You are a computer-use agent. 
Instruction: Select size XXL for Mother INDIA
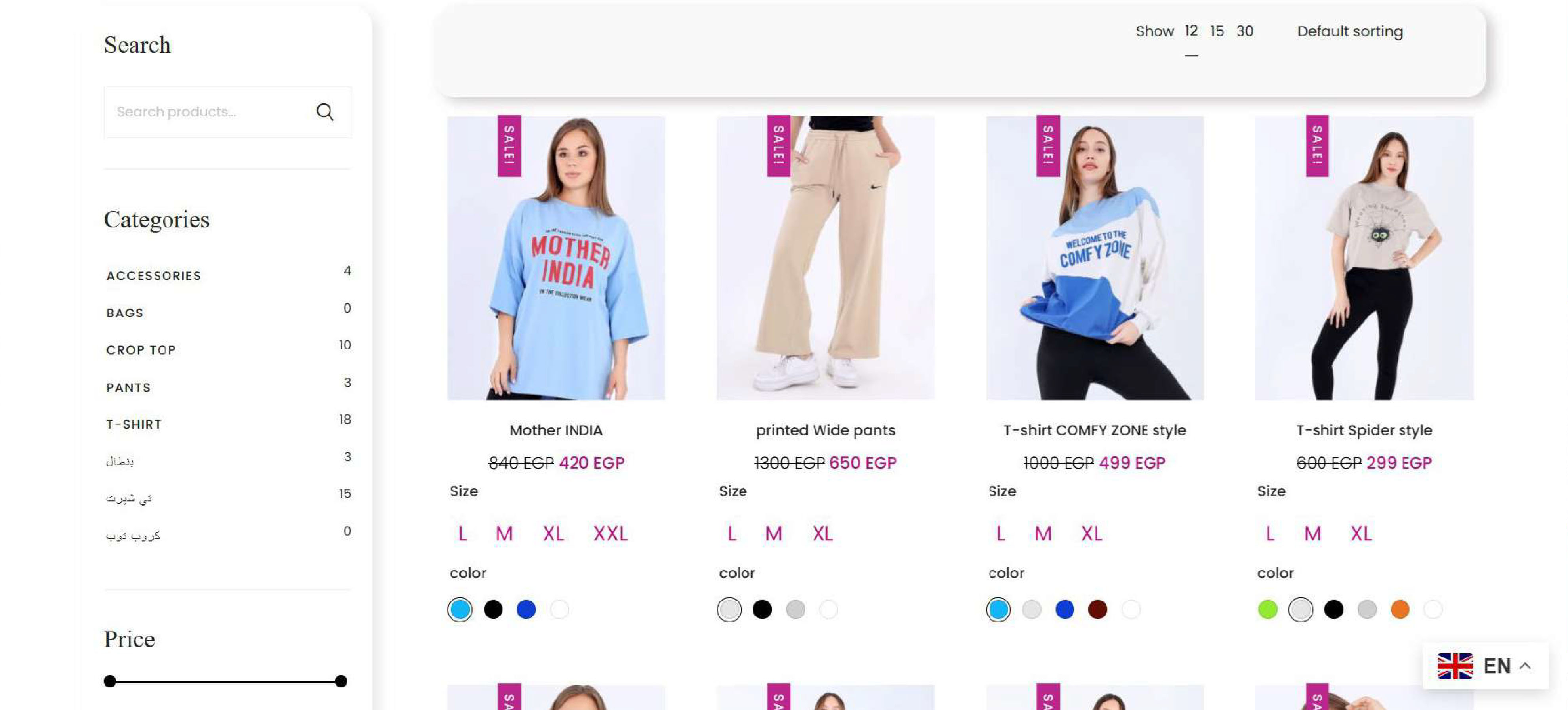tap(610, 534)
